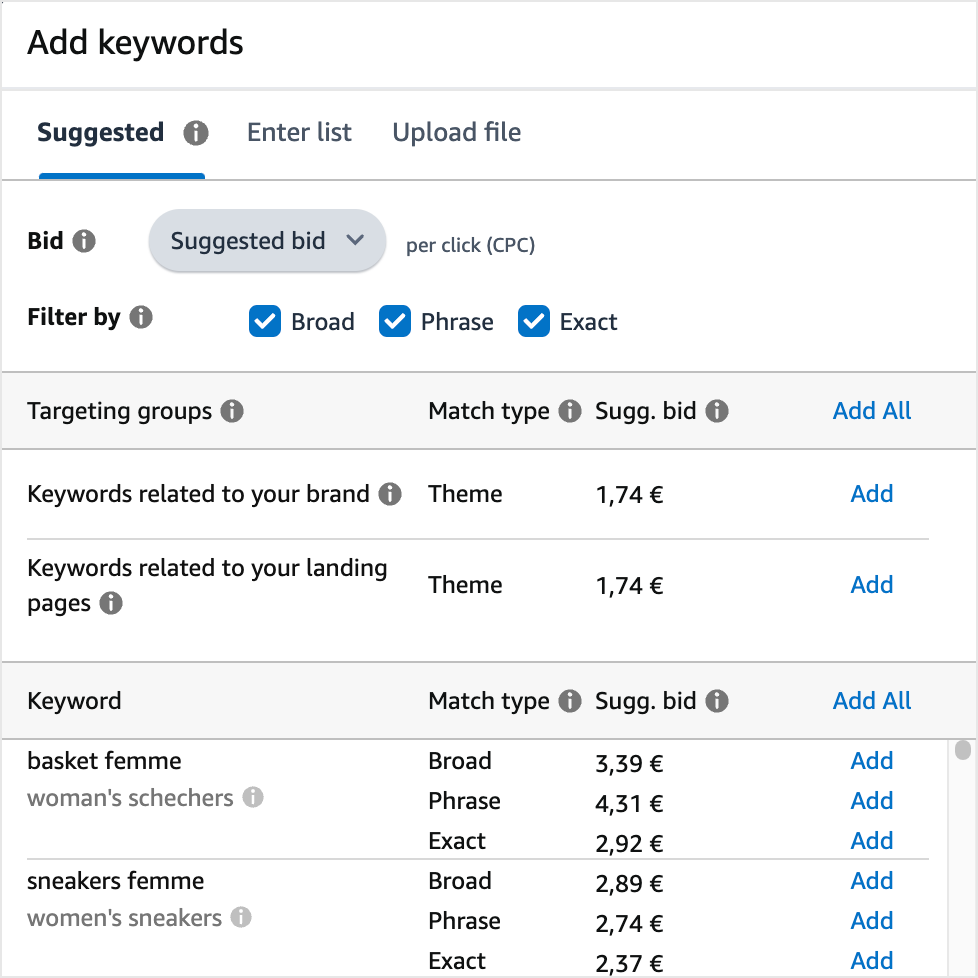The image size is (978, 978).
Task: Click the keyword list scrollbar thumb
Action: pyautogui.click(x=962, y=750)
